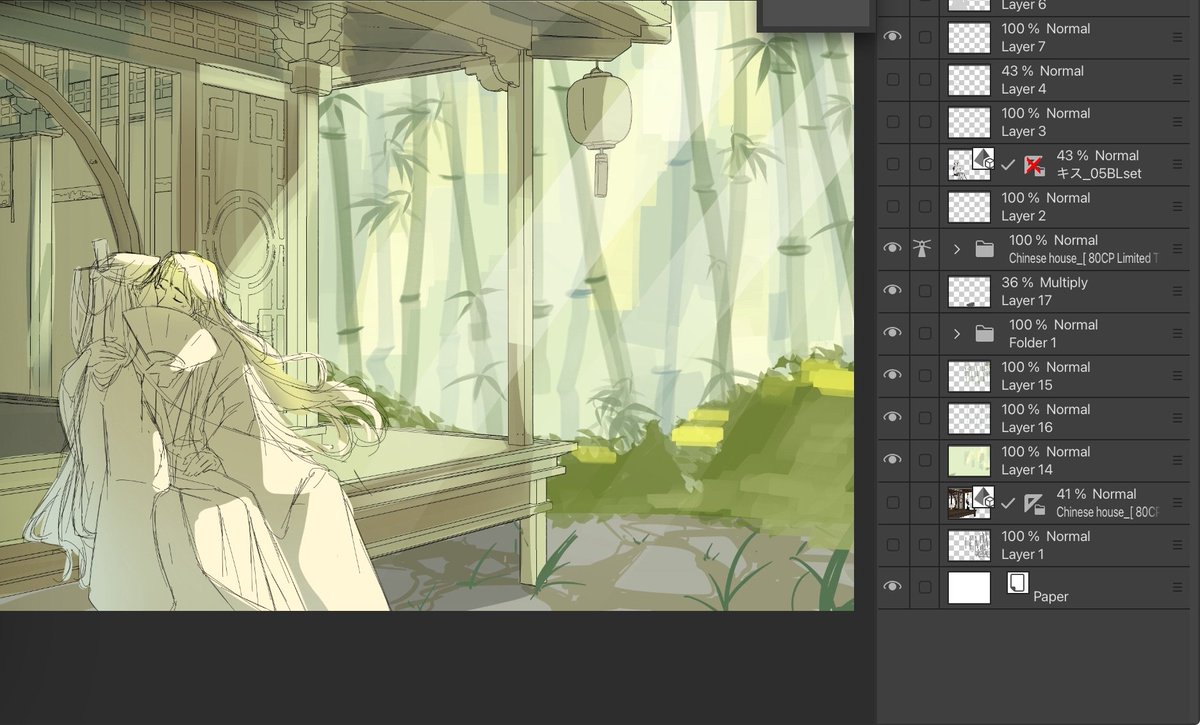Image resolution: width=1200 pixels, height=725 pixels.
Task: Expand the Chinese house folder chevron
Action: point(957,249)
